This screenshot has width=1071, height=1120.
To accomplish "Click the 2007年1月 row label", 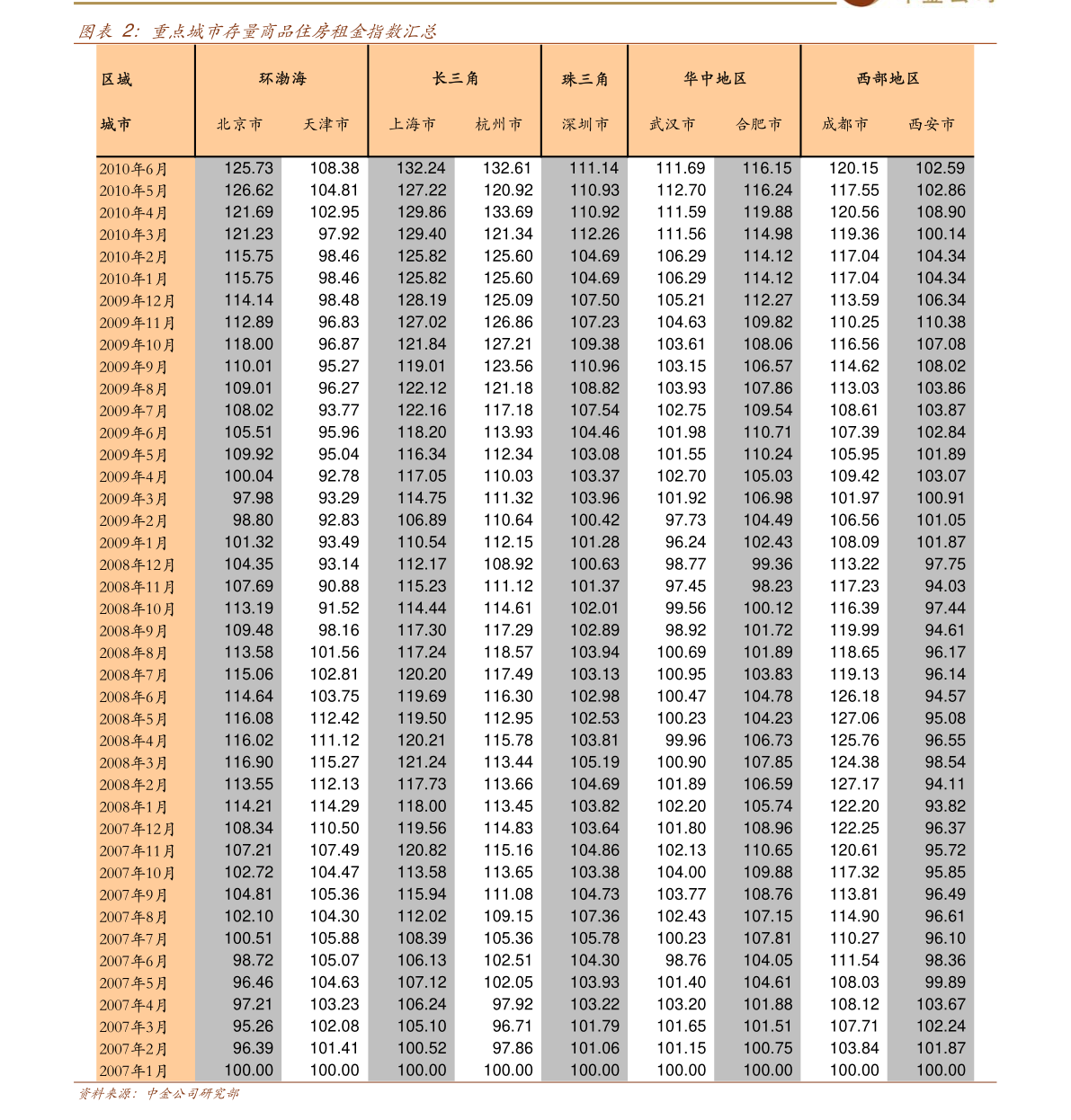I will (x=133, y=1071).
